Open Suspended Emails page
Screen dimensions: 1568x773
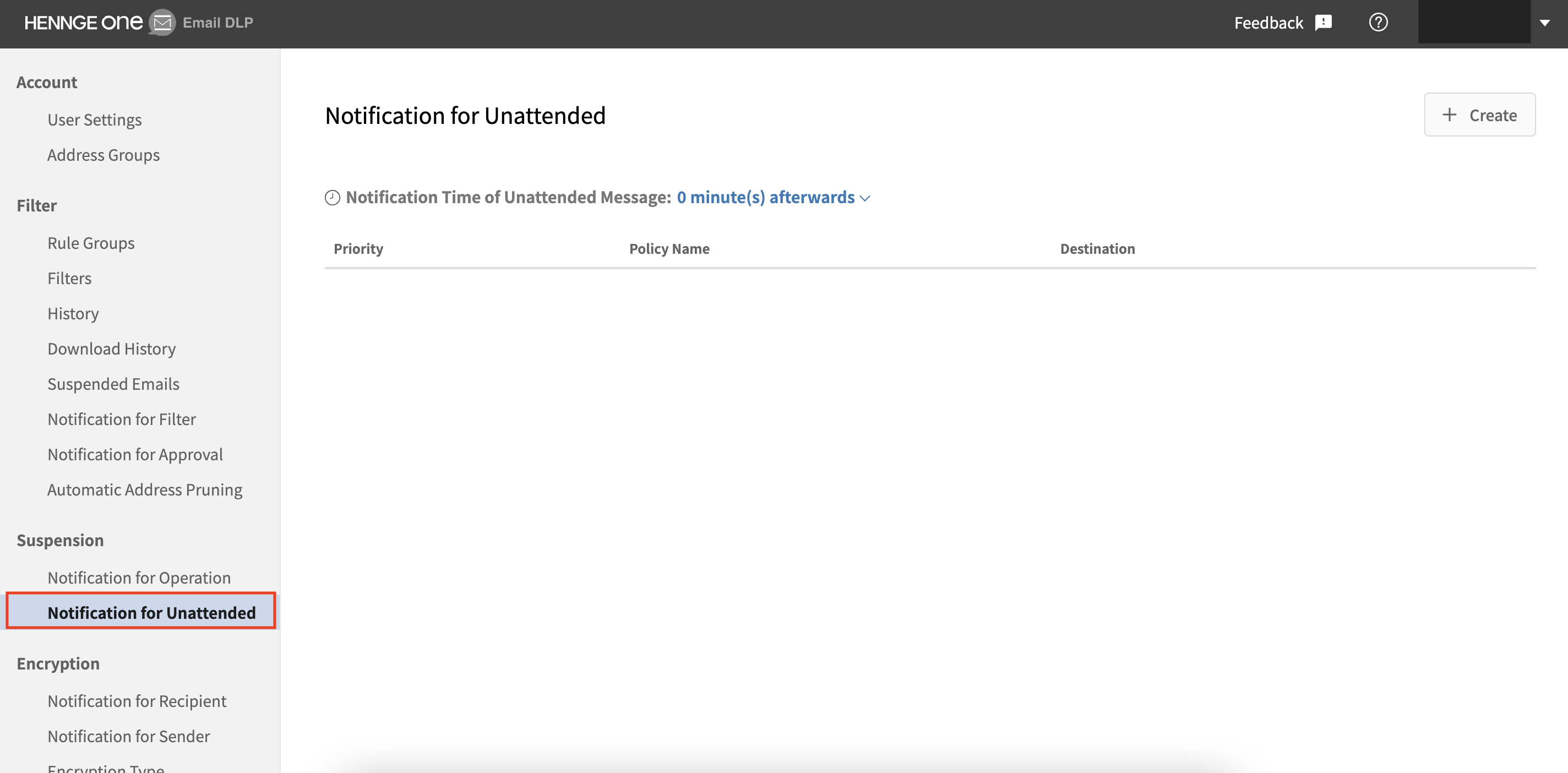coord(113,383)
